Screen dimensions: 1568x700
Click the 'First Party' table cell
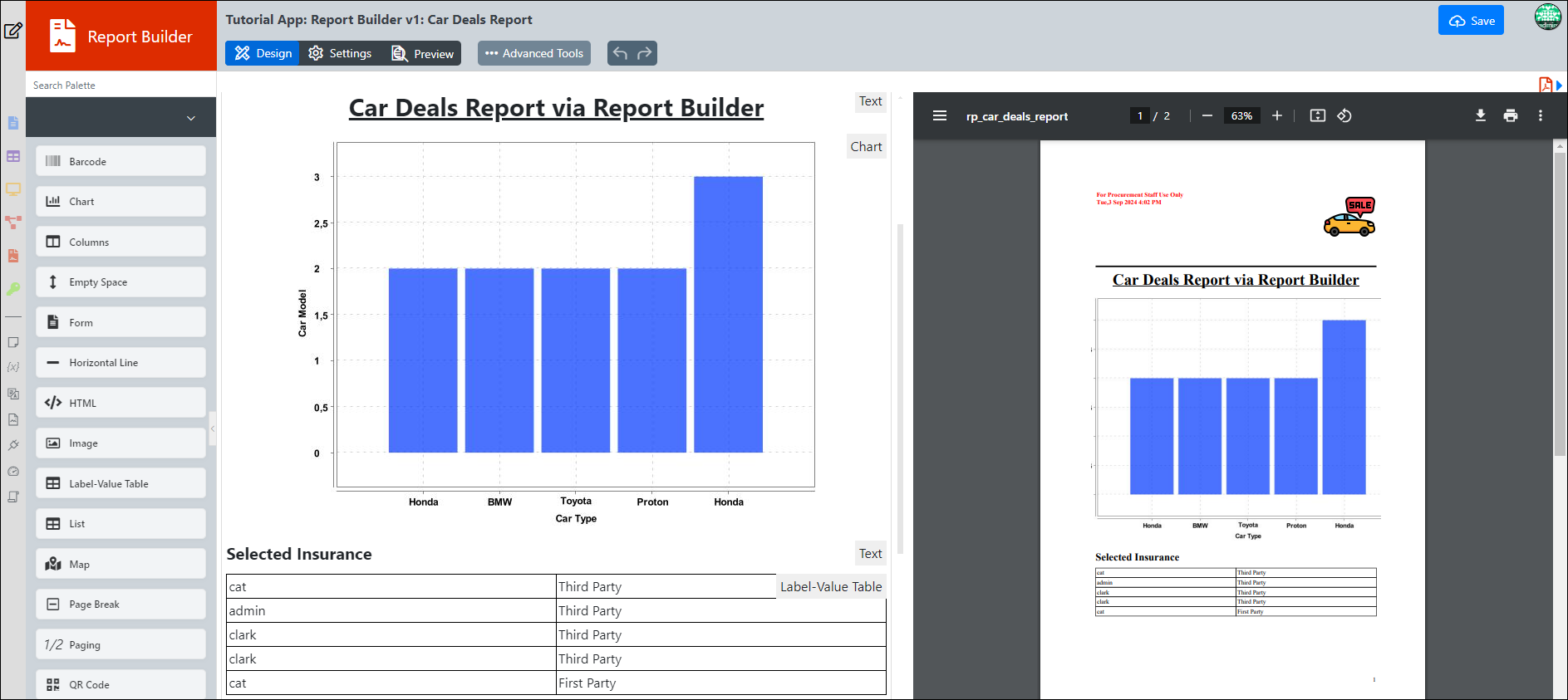pyautogui.click(x=720, y=683)
